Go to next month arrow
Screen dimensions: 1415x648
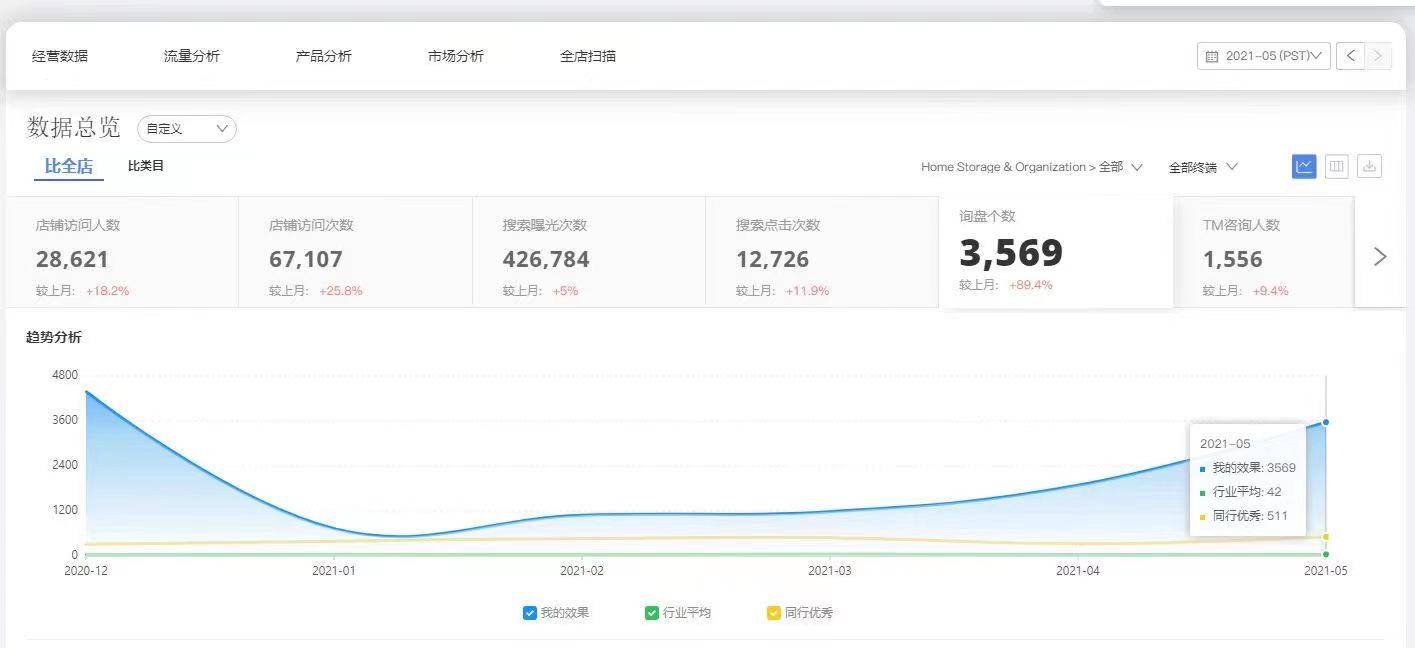[x=1378, y=56]
